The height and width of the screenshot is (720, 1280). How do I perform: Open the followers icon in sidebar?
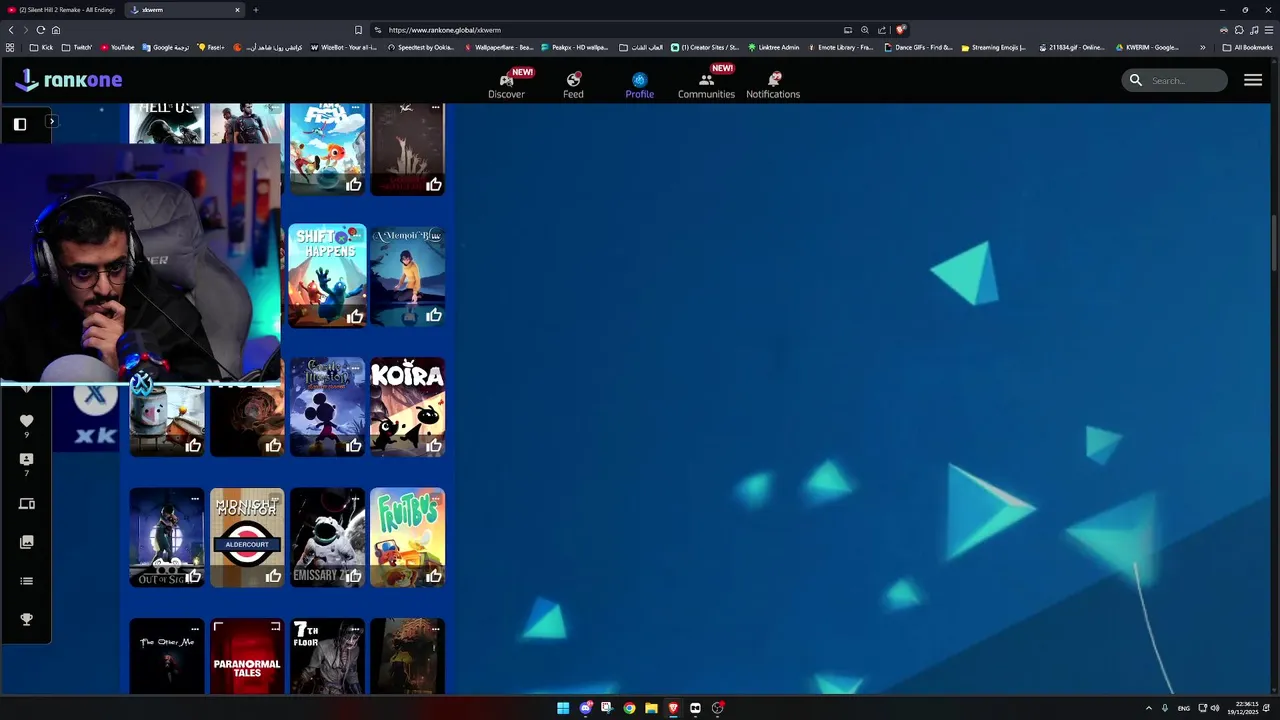pos(27,459)
